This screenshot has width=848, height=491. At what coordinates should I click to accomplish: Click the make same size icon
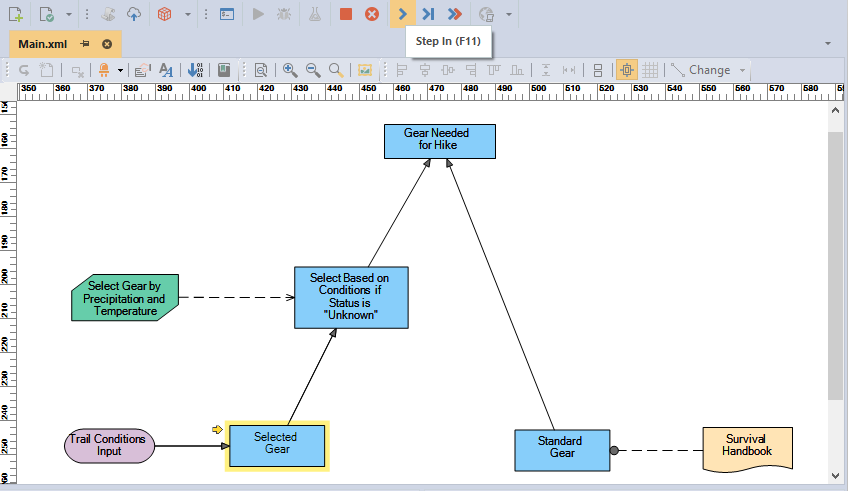(x=598, y=70)
